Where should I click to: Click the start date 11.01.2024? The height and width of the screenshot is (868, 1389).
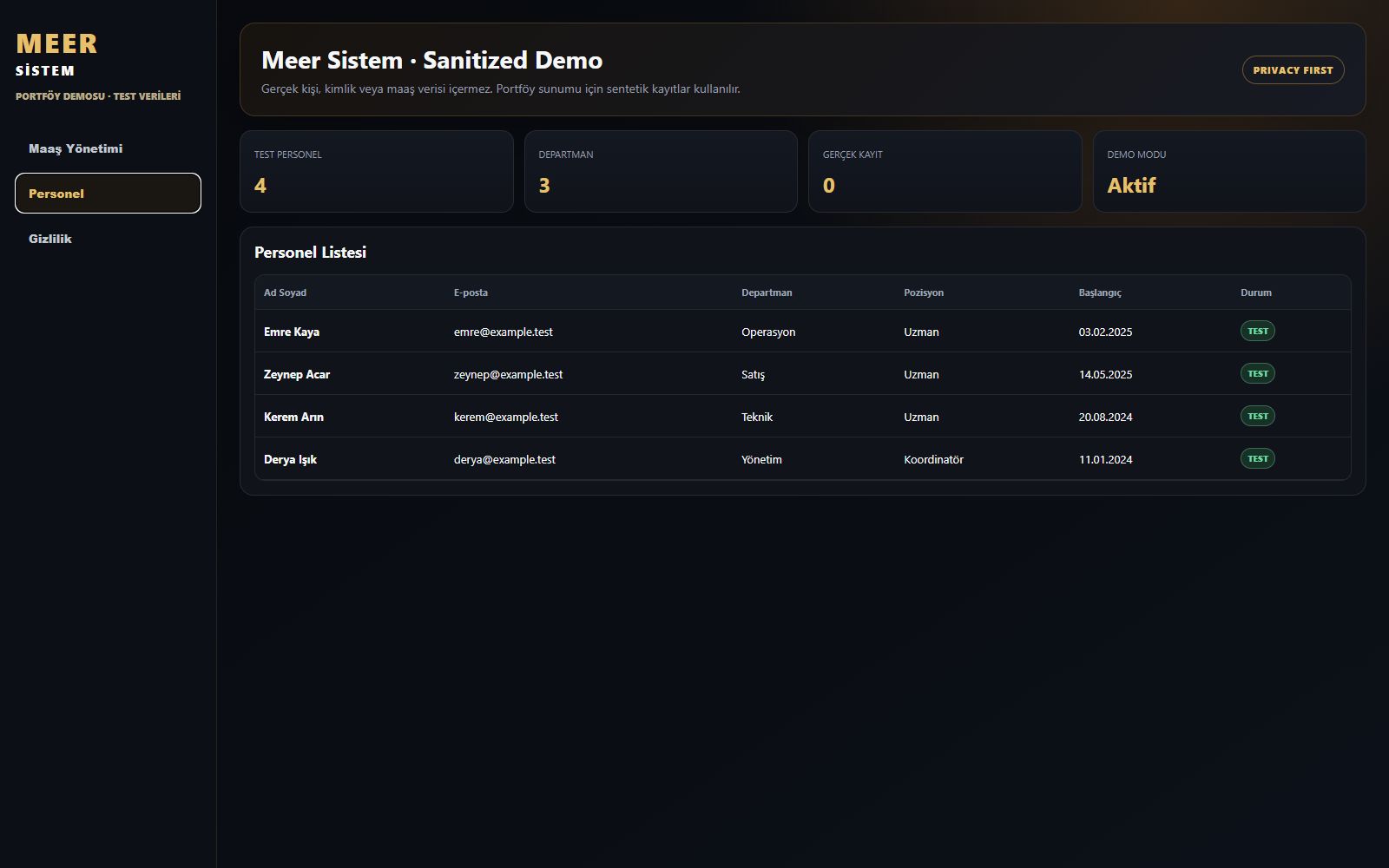[1105, 459]
